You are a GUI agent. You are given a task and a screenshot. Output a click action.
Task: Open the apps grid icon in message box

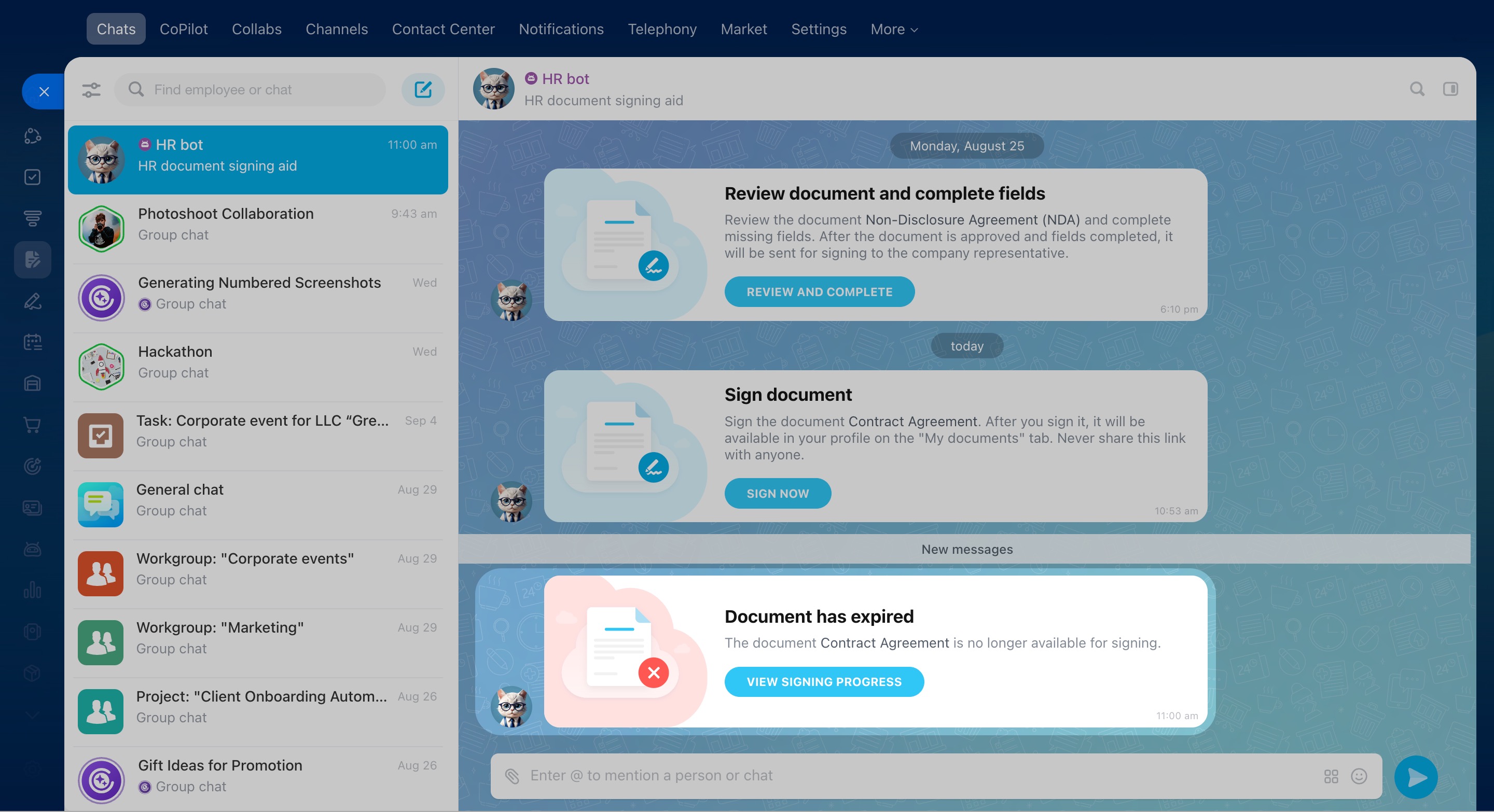coord(1331,776)
